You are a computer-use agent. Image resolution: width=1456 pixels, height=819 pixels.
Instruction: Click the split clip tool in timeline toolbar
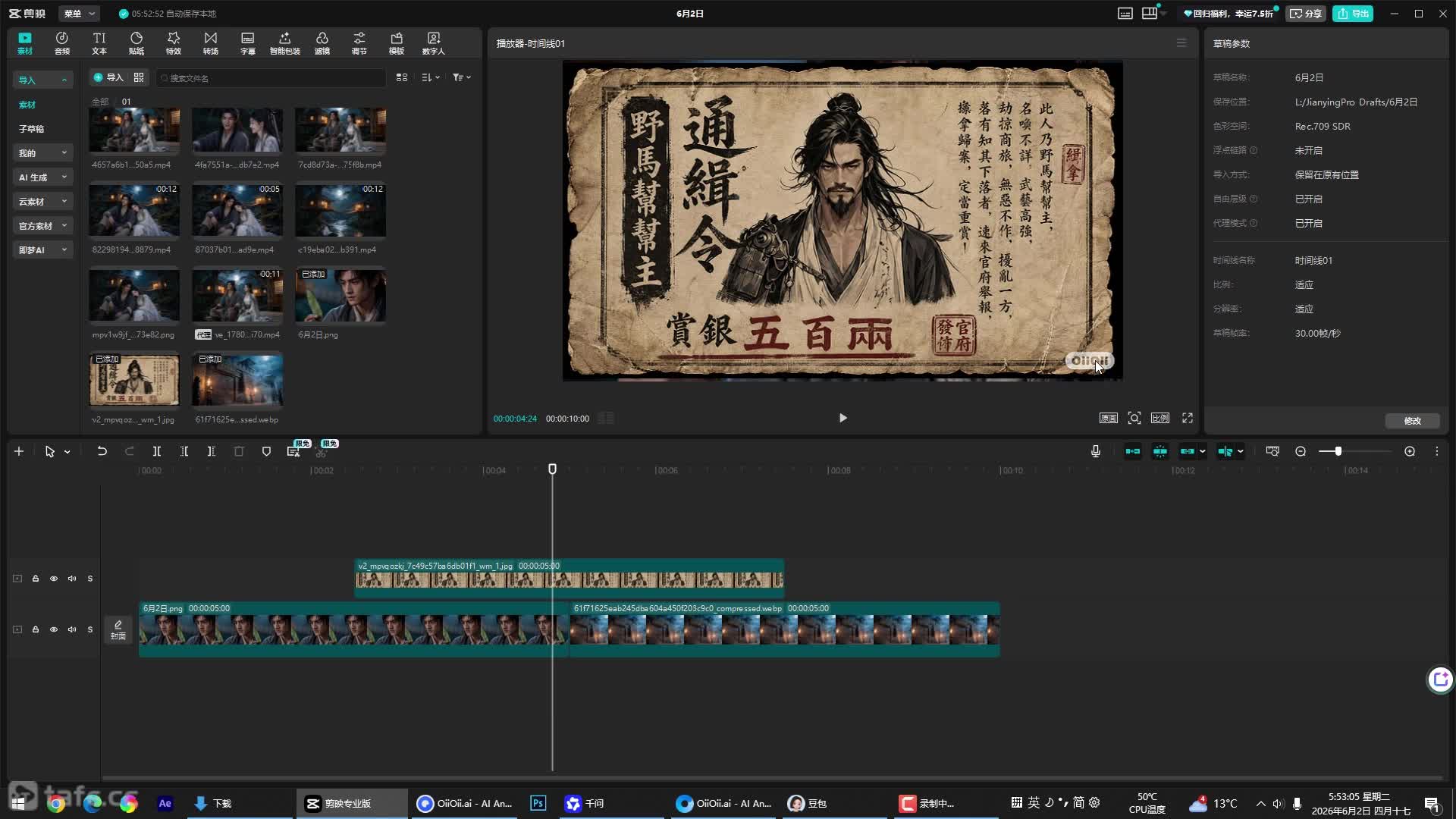coord(157,451)
